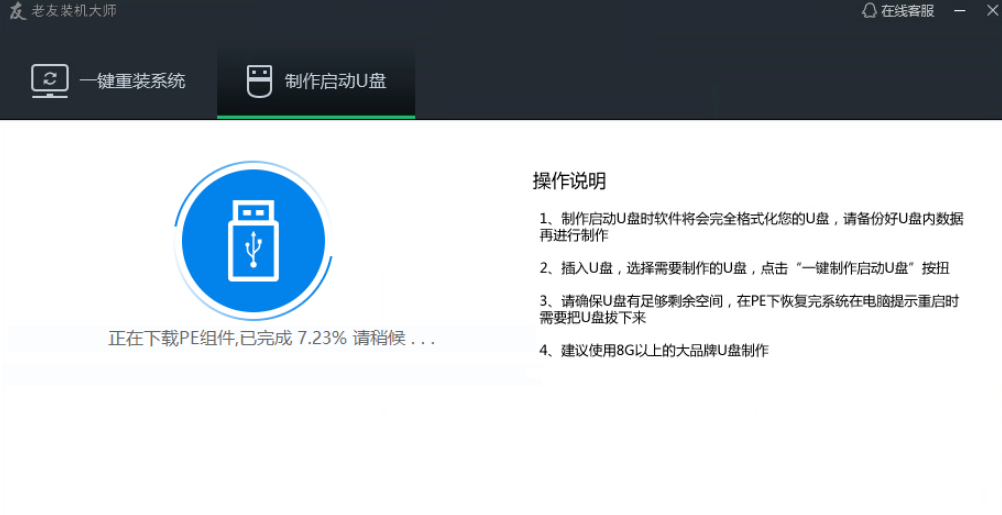This screenshot has height=515, width=1002.
Task: Click the PE component download progress text
Action: pyautogui.click(x=271, y=338)
